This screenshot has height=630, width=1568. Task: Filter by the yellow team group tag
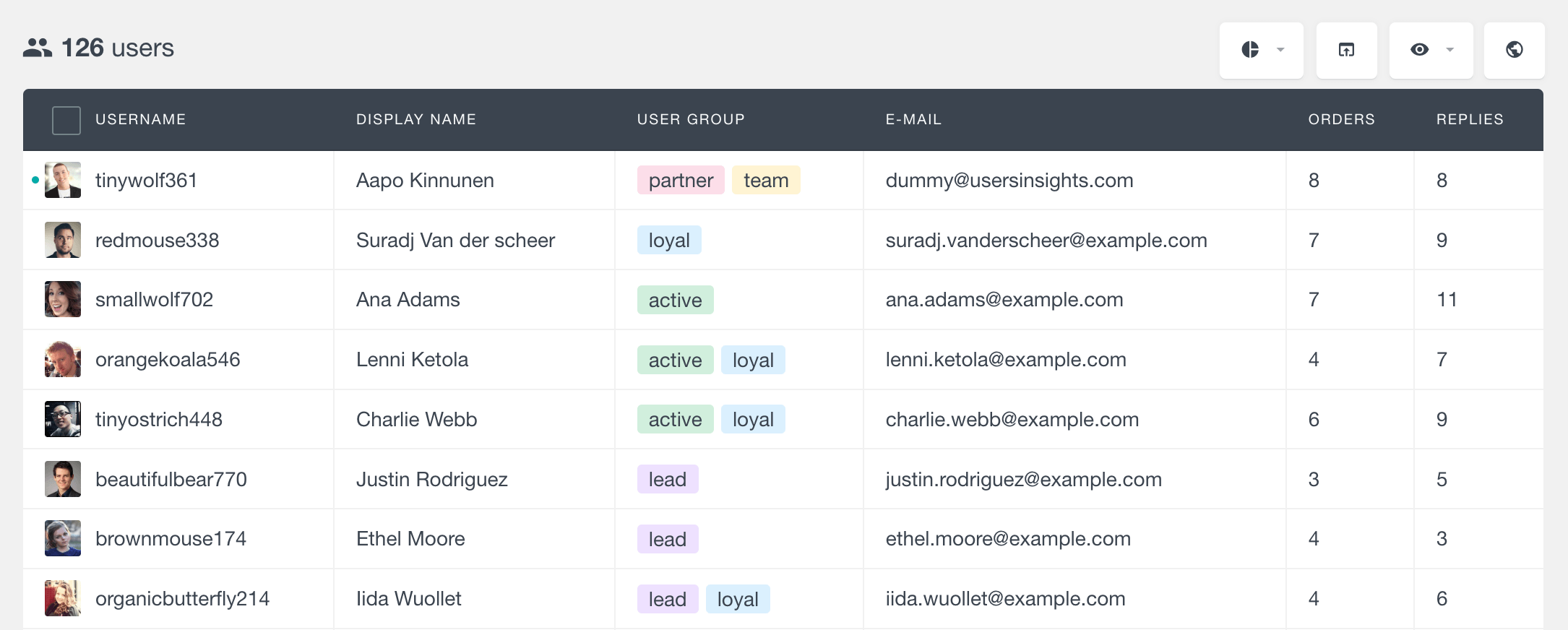click(x=765, y=180)
